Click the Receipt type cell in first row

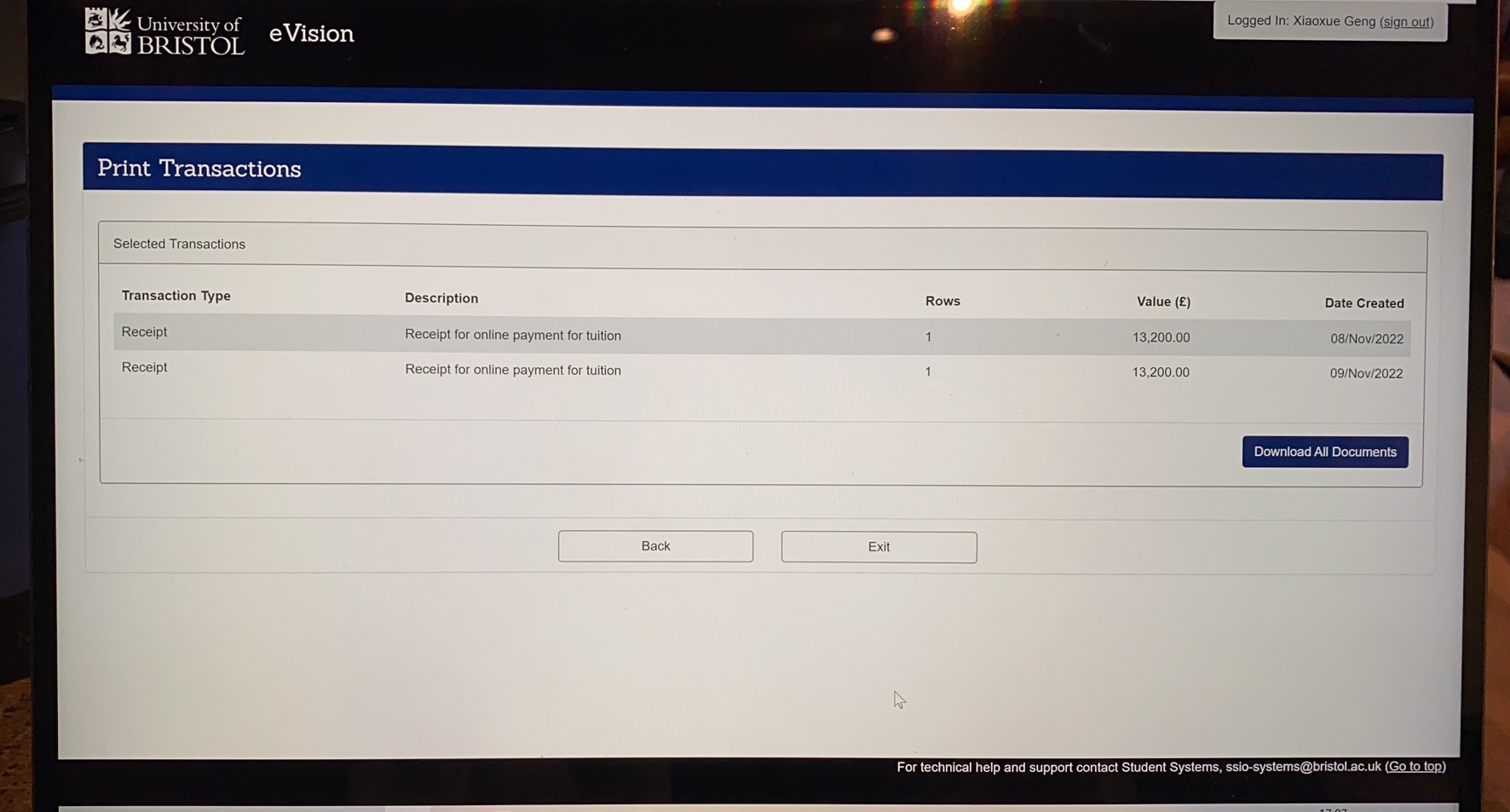[144, 332]
